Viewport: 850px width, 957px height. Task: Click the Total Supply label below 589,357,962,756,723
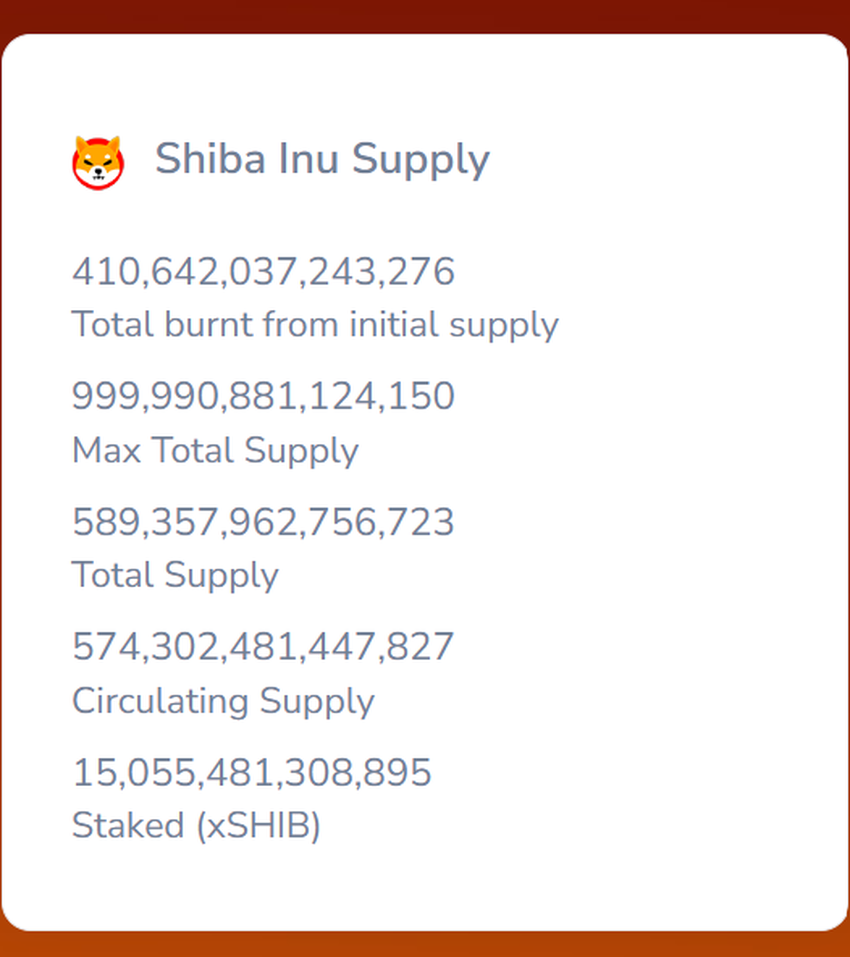[x=175, y=575]
